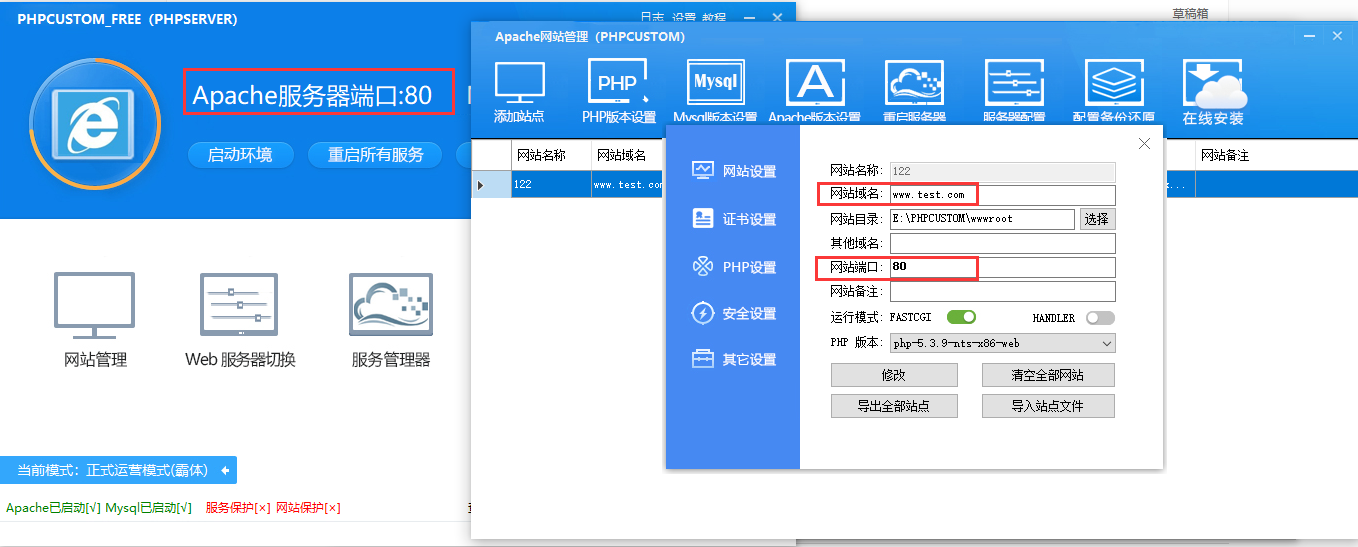Open 日志 in main window title bar
The image size is (1358, 547).
point(652,18)
